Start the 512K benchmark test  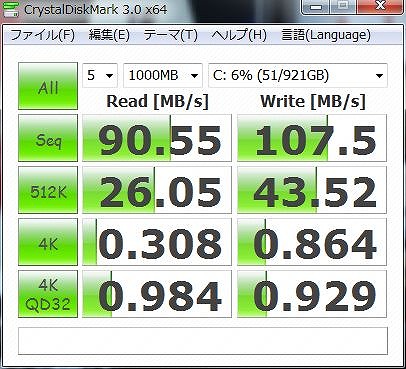(48, 190)
